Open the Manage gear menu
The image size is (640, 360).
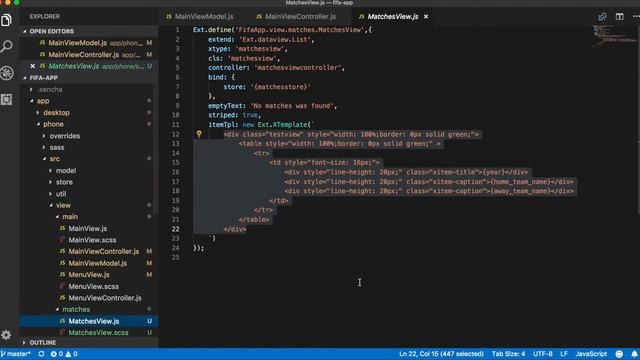coord(6,335)
